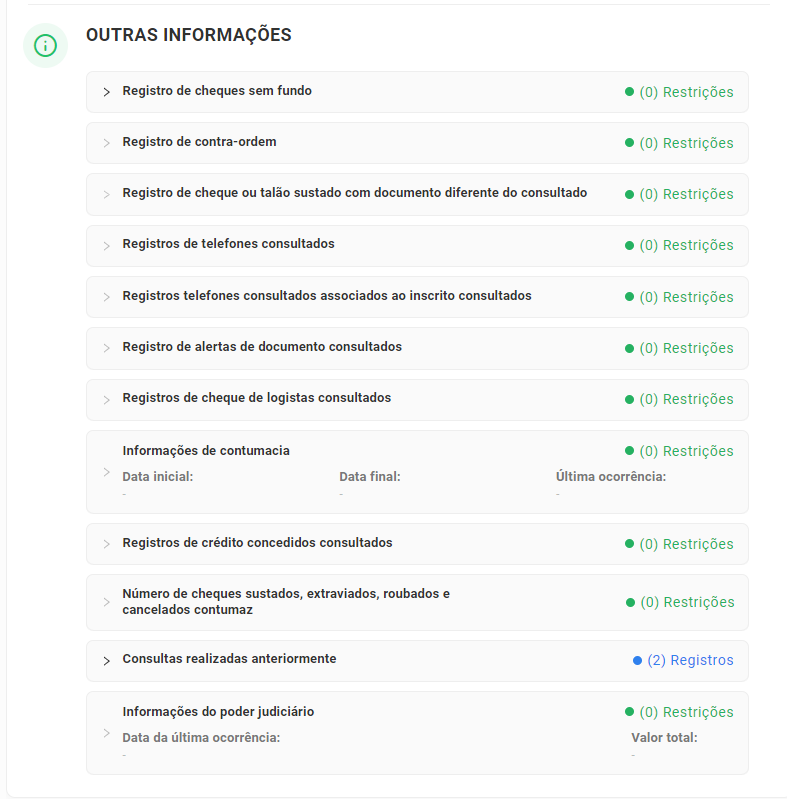Click Registro de cheque ou talão sustado title
Screen dimensions: 787x799
(x=354, y=193)
